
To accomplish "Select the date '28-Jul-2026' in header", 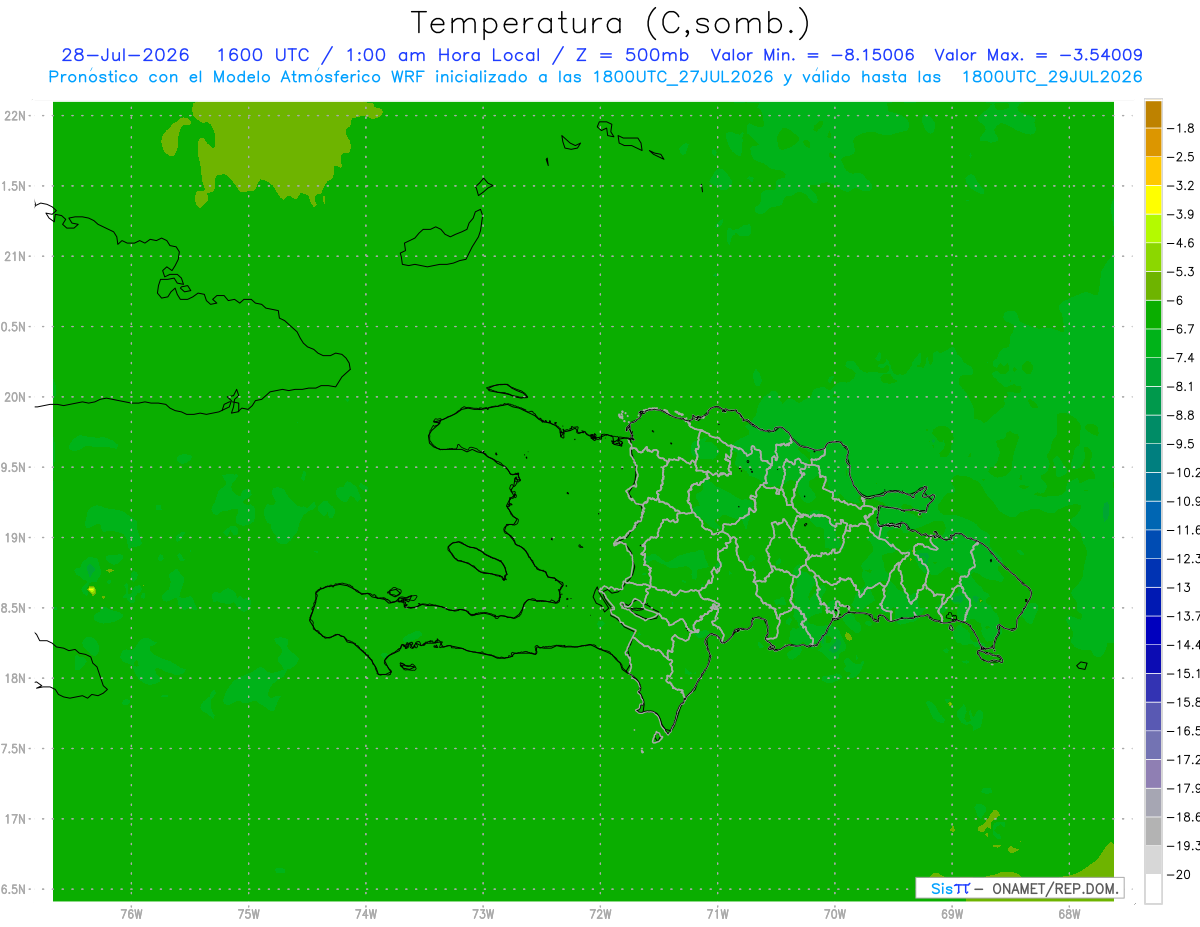I will click(x=125, y=55).
